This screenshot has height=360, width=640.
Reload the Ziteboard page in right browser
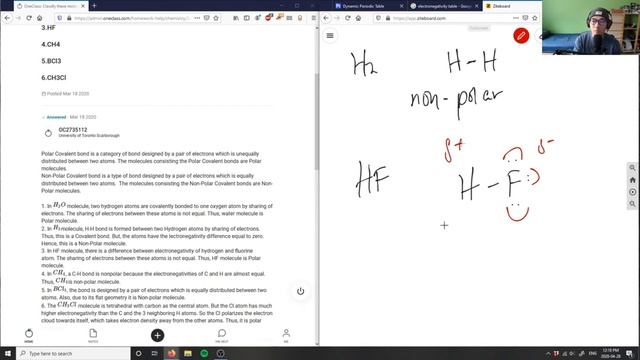(347, 18)
